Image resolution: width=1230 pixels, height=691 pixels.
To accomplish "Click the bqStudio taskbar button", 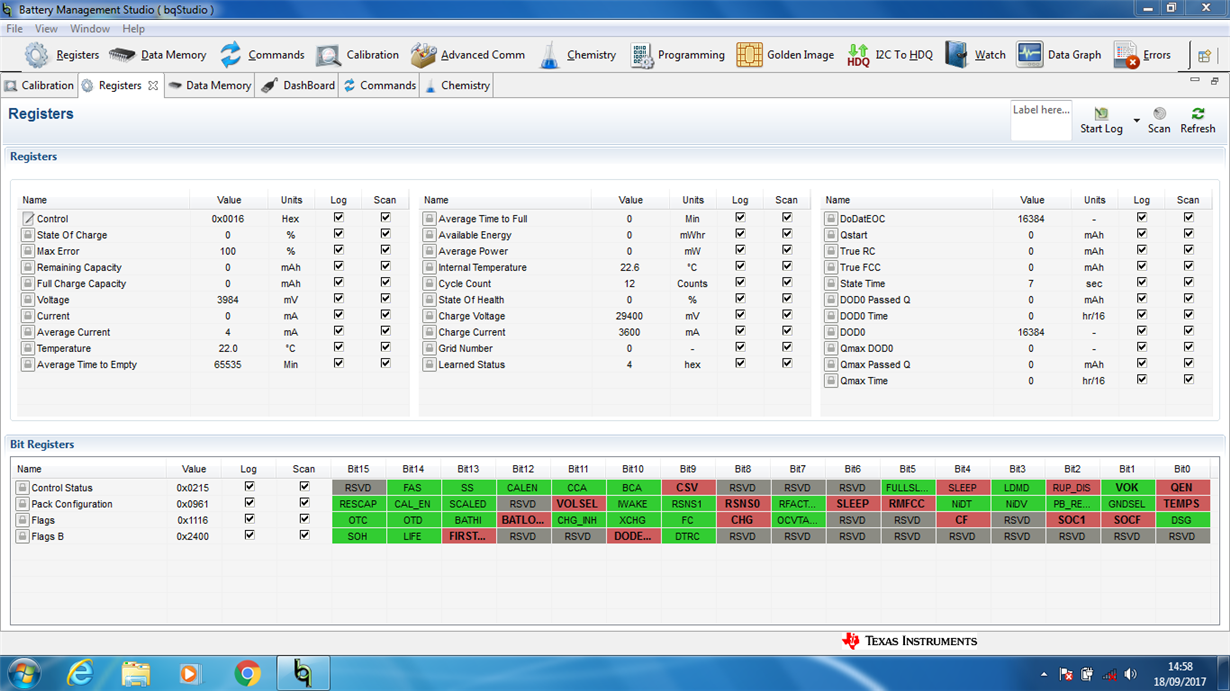I will (x=302, y=673).
